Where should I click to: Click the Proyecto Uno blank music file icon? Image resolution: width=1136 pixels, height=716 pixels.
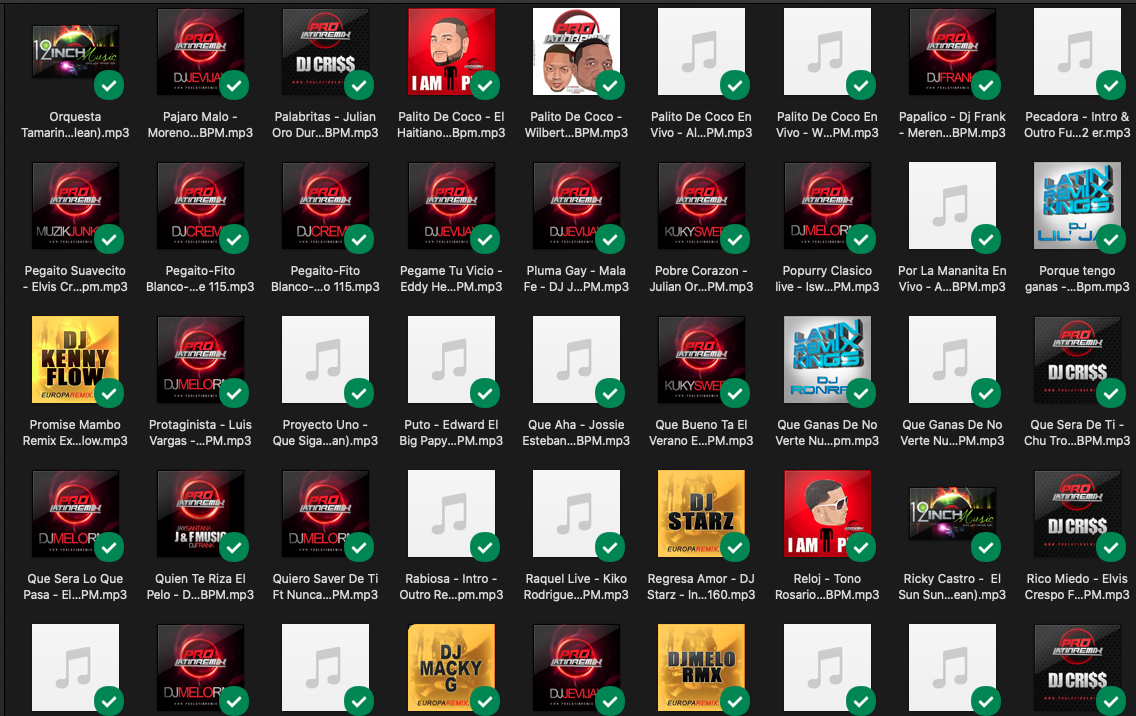pyautogui.click(x=325, y=360)
